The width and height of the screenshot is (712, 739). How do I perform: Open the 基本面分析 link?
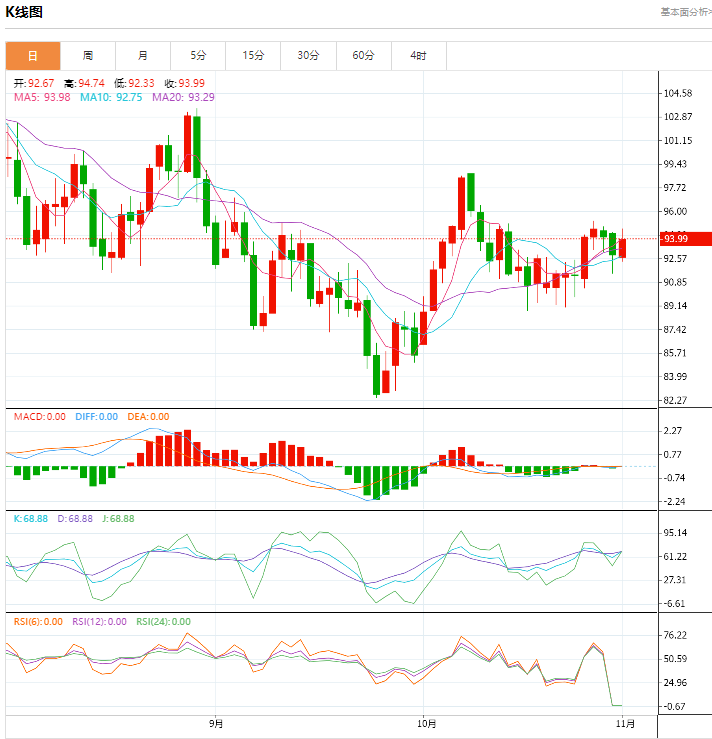coord(686,12)
